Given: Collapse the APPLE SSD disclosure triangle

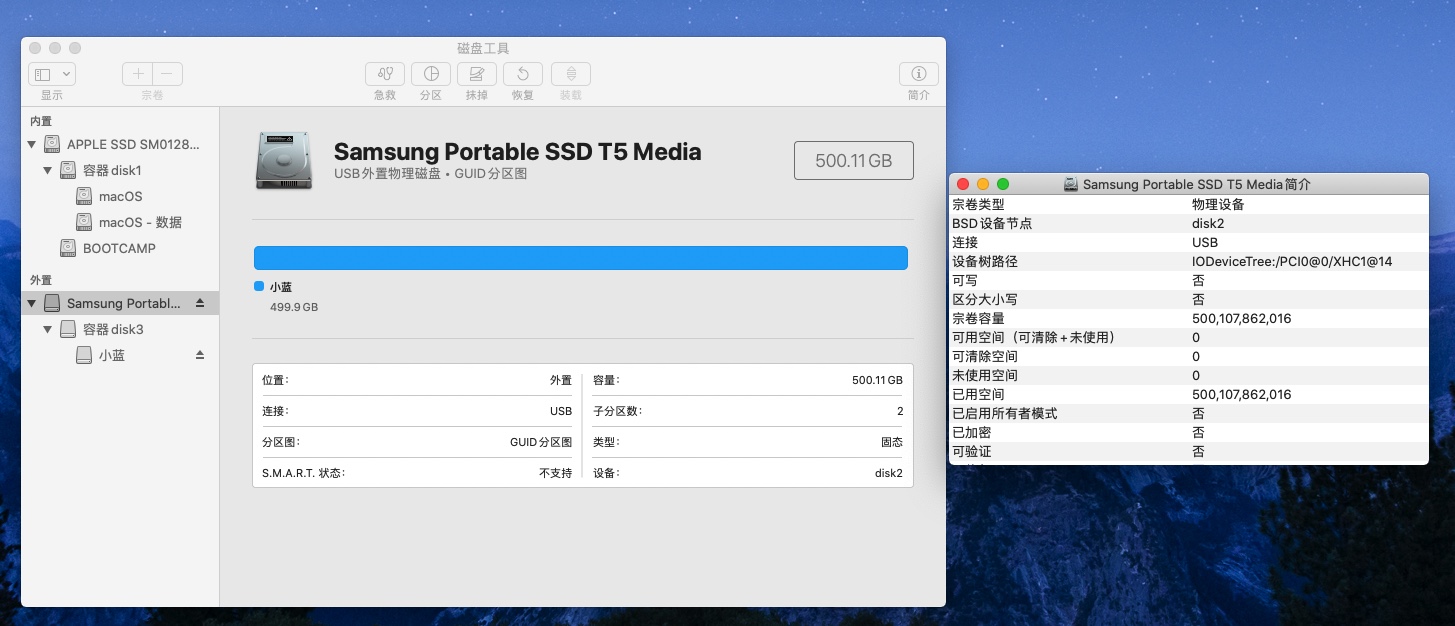Looking at the screenshot, I should (32, 145).
